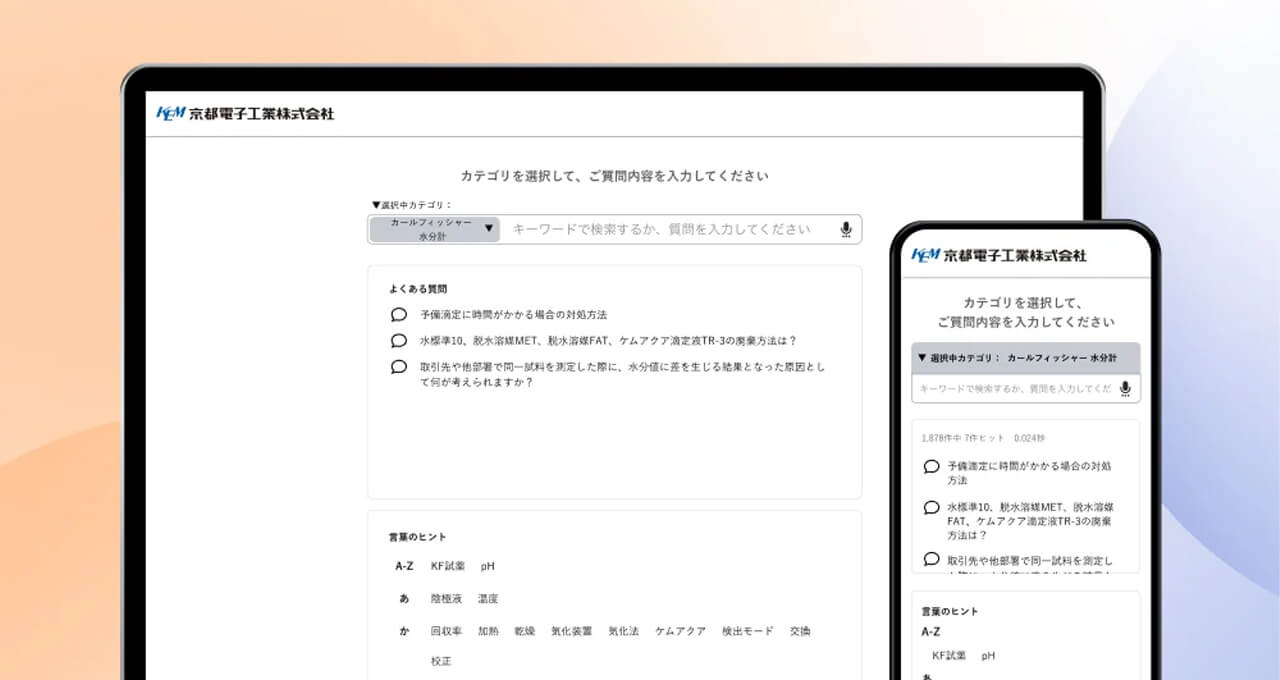Tap the speech bubble on mobile first result

point(930,465)
